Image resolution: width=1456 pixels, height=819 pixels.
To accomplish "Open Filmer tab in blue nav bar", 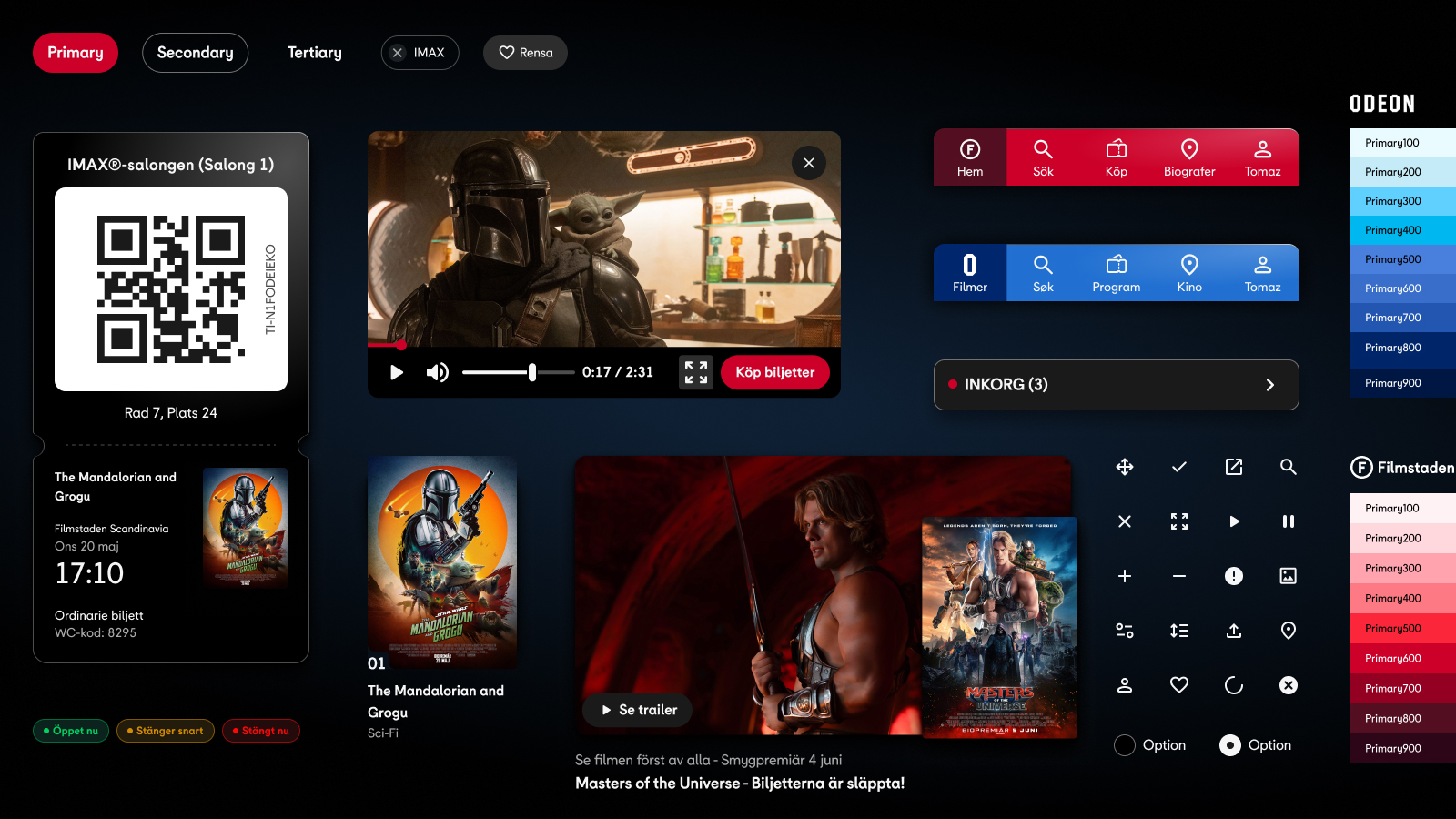I will (x=970, y=273).
